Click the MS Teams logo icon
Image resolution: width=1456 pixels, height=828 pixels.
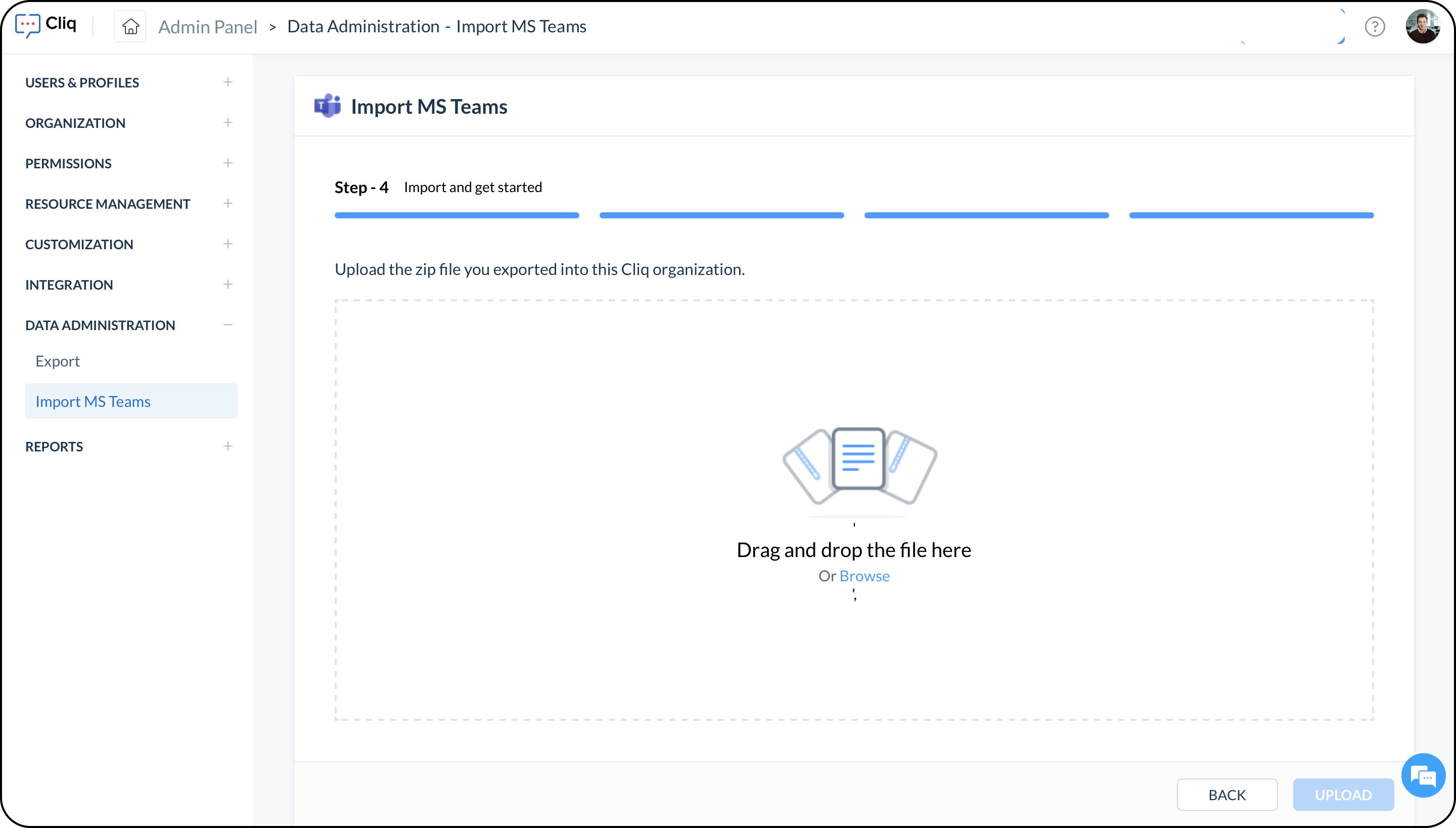click(x=328, y=106)
